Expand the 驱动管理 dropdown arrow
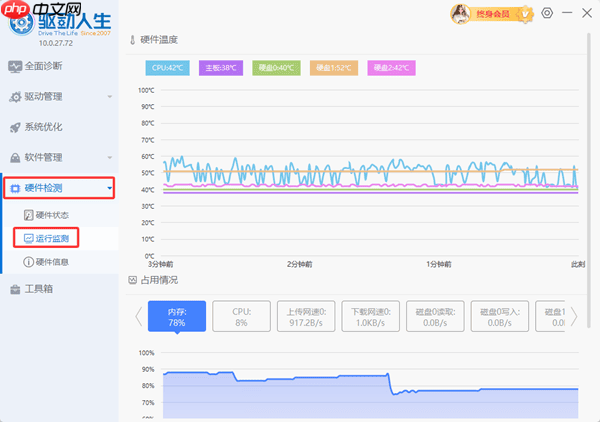The image size is (600, 422). [110, 96]
